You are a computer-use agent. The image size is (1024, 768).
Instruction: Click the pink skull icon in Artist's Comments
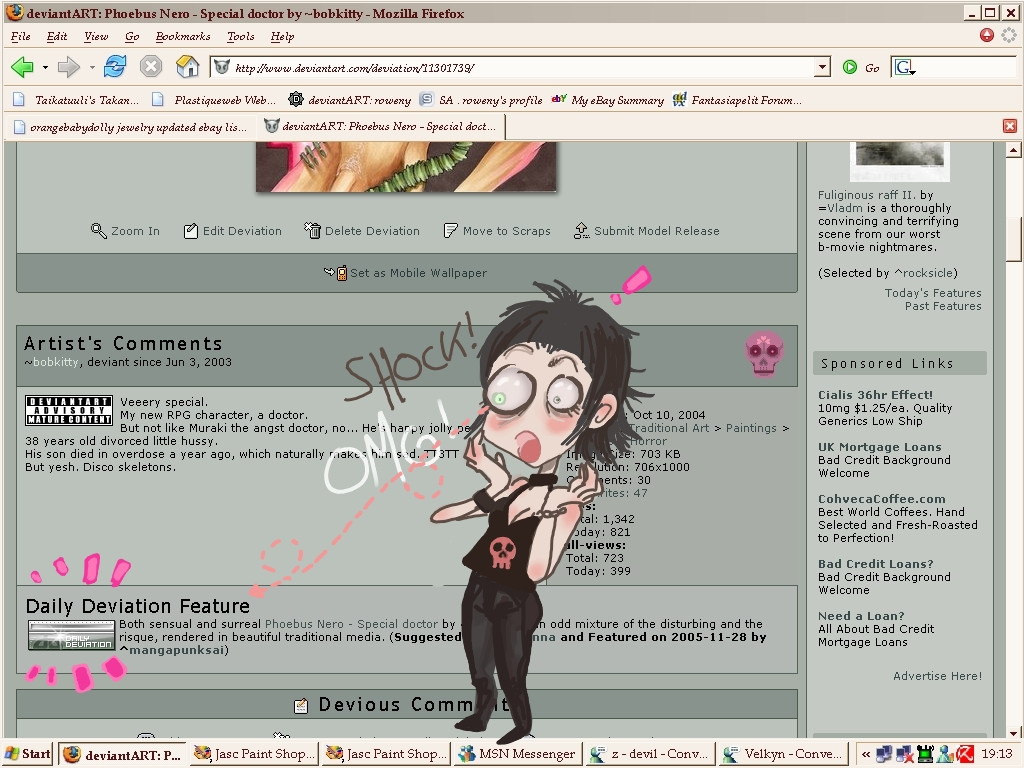(x=764, y=353)
